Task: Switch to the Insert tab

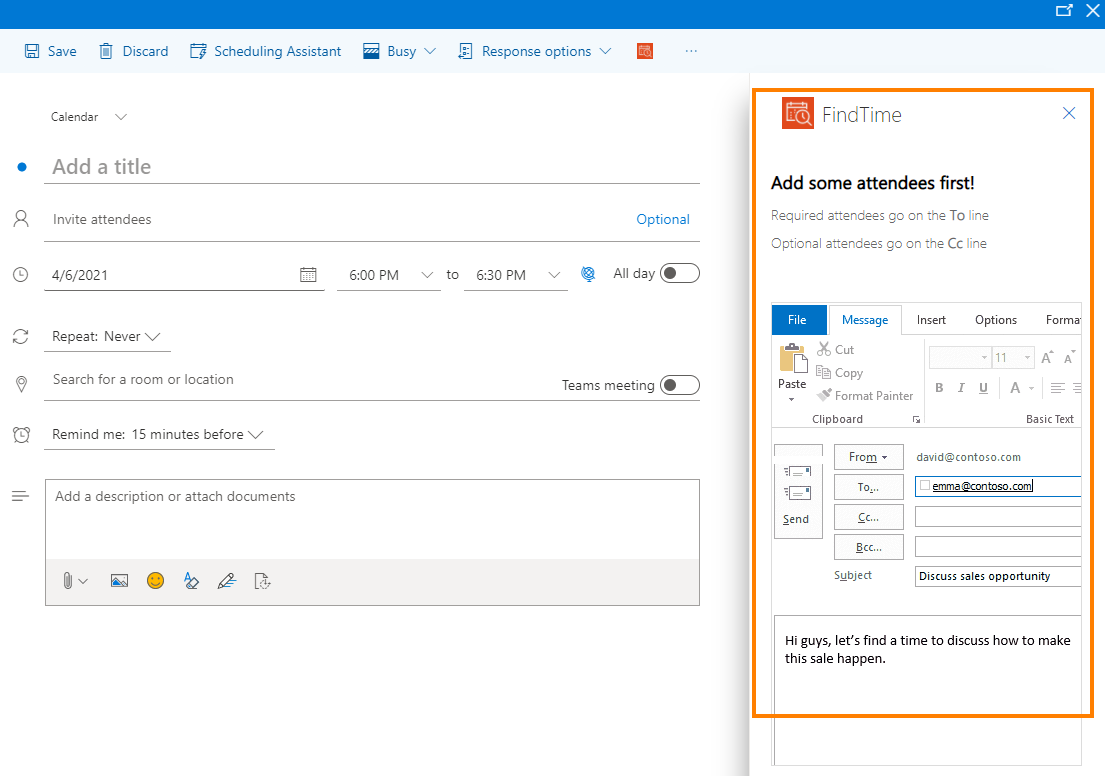Action: click(931, 319)
